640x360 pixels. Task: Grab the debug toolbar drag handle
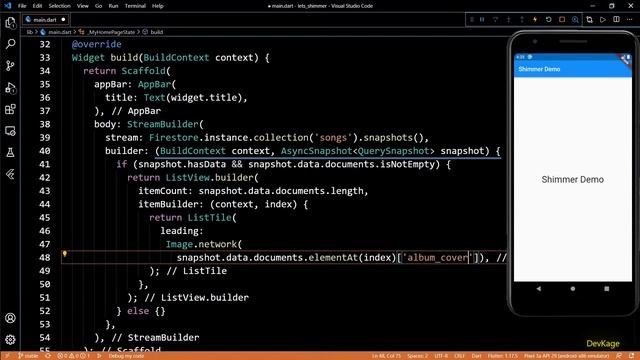pyautogui.click(x=472, y=20)
